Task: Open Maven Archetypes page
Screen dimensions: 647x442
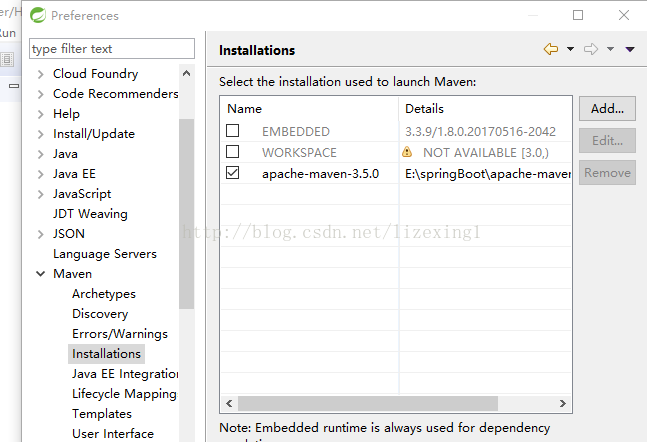Action: click(104, 294)
